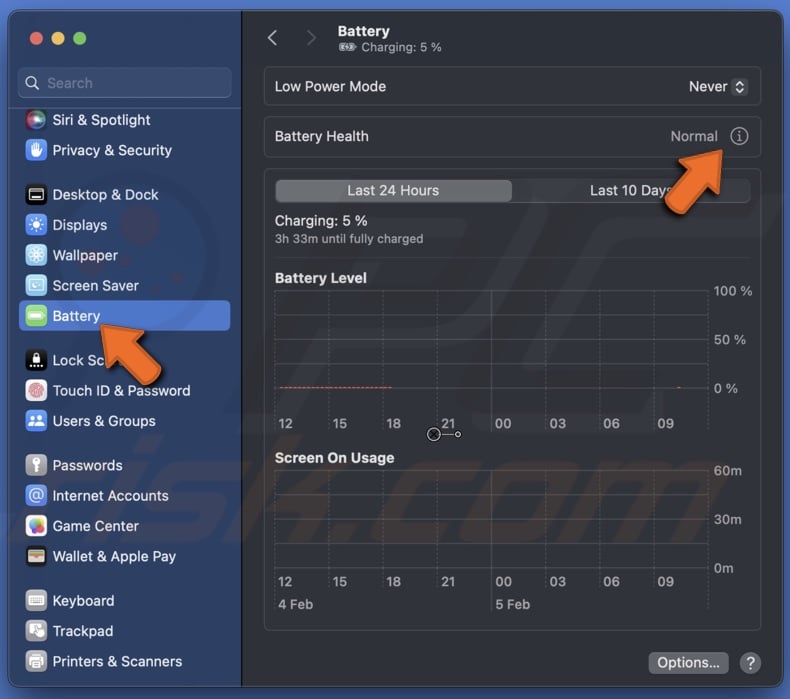Go to Desktop & Dock label
The image size is (790, 699).
105,195
